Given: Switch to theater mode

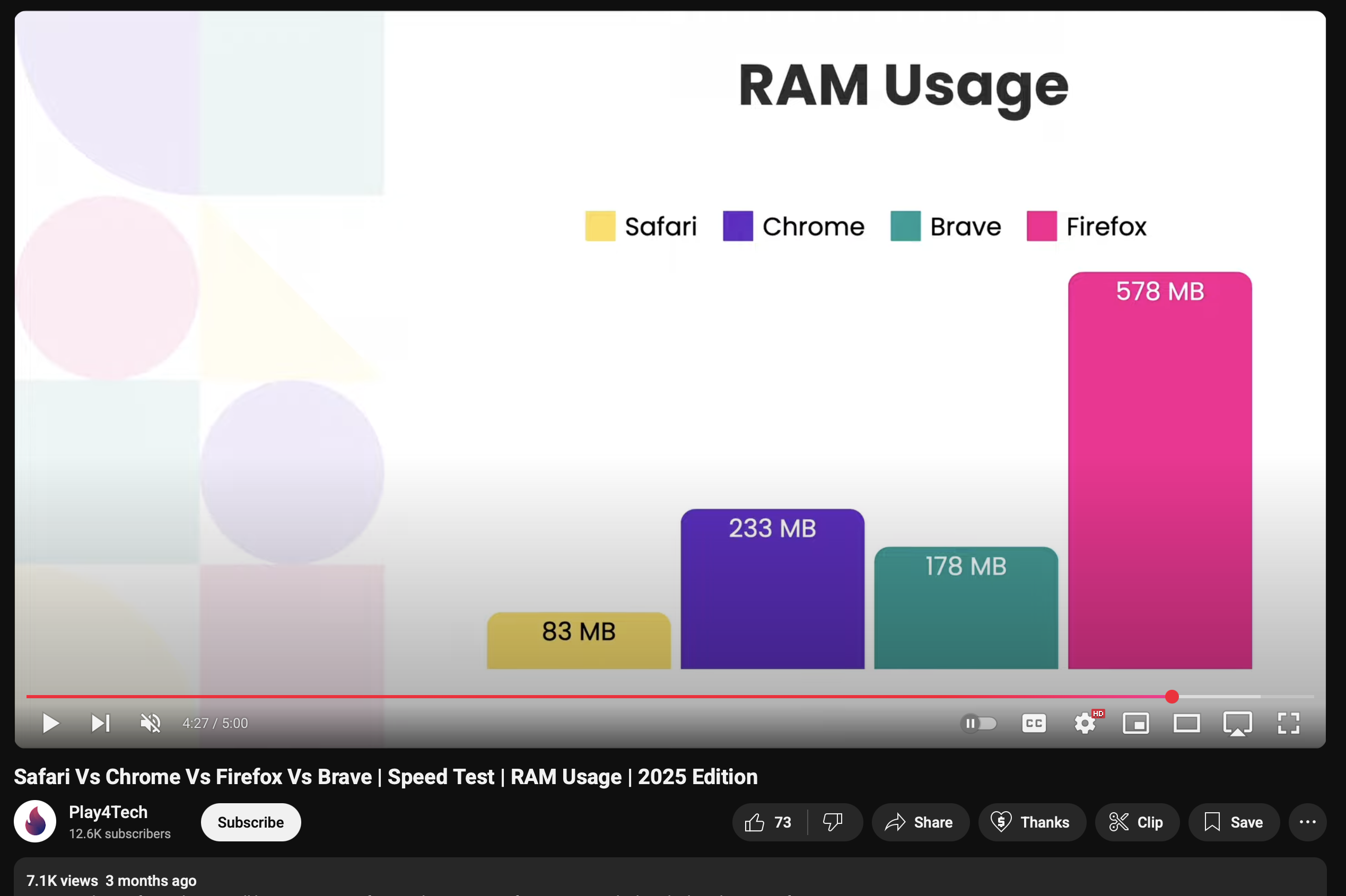Looking at the screenshot, I should click(x=1186, y=723).
